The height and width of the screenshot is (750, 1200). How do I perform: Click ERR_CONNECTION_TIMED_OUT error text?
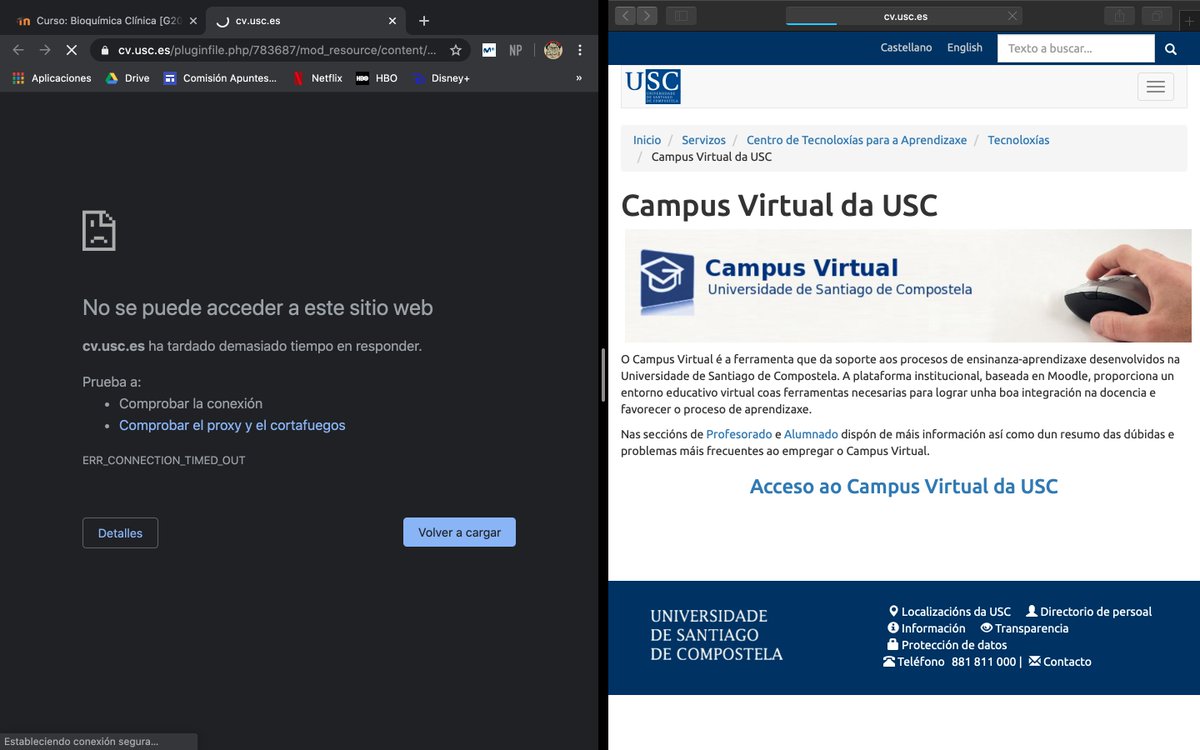pyautogui.click(x=164, y=461)
